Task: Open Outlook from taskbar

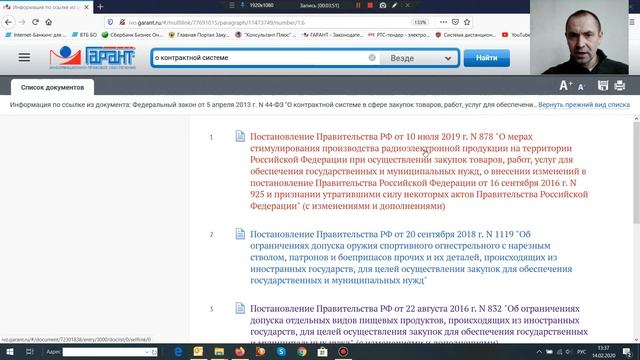Action: (x=198, y=351)
